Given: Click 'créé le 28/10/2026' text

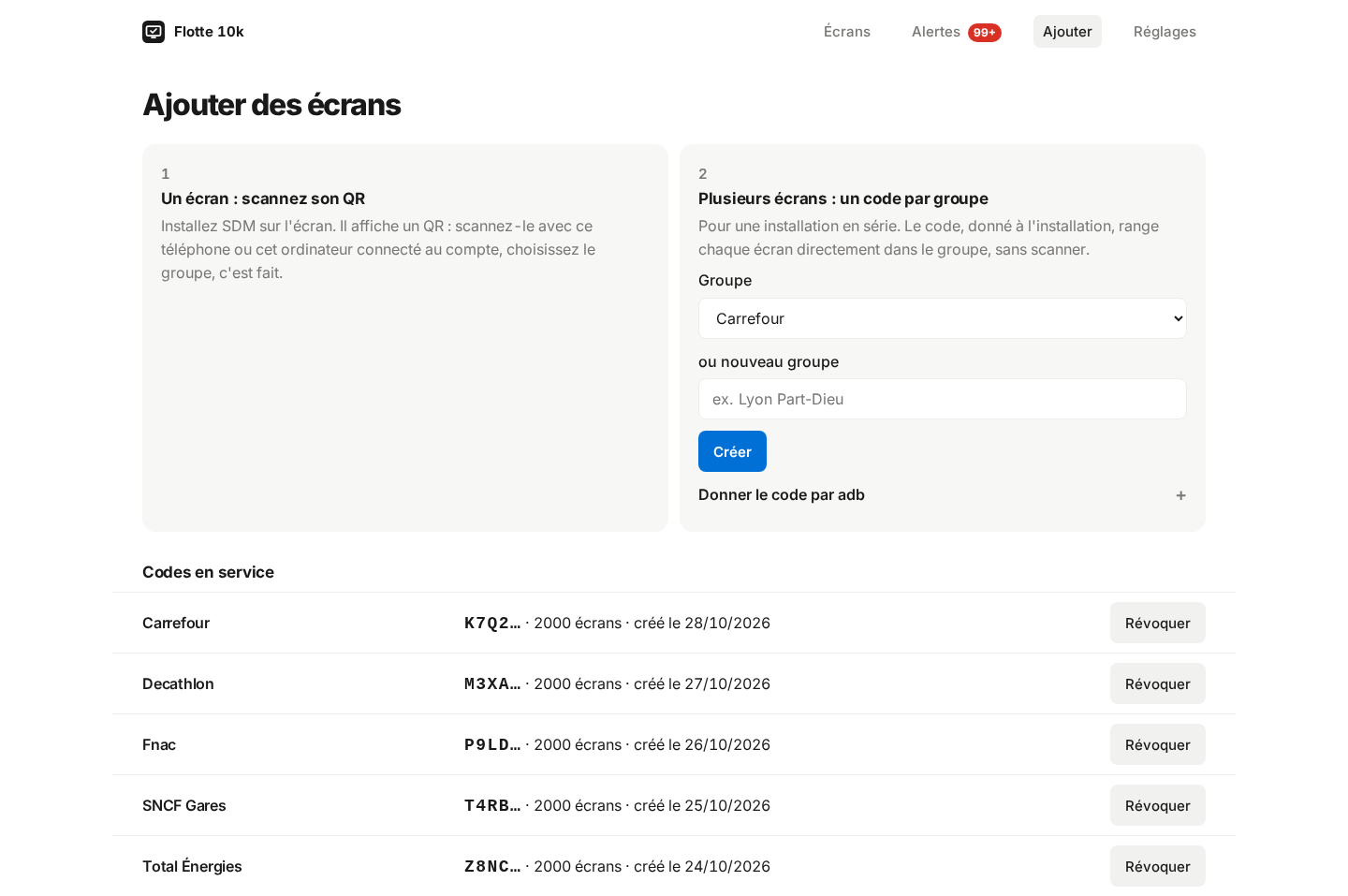Looking at the screenshot, I should (x=702, y=623).
